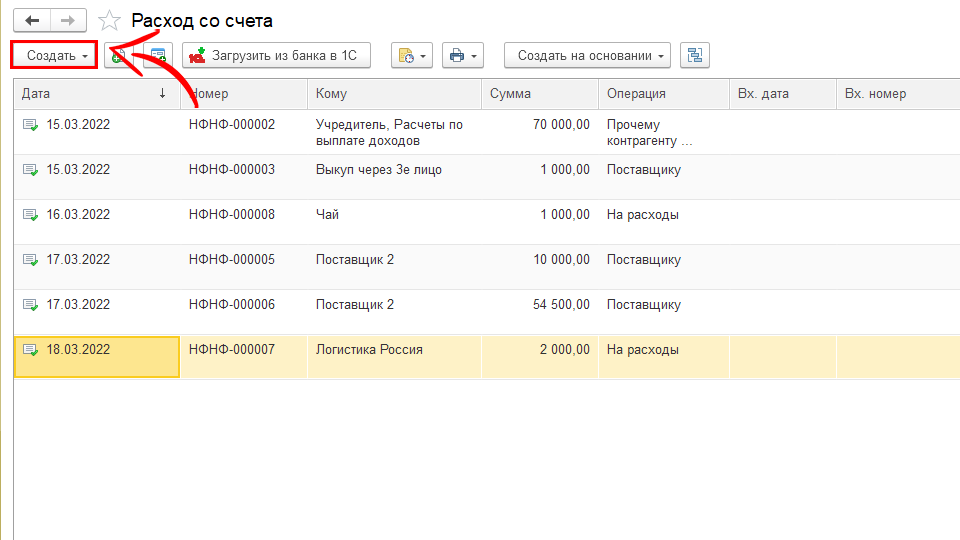Image resolution: width=960 pixels, height=540 pixels.
Task: Expand the printer dropdown button
Action: (x=461, y=56)
